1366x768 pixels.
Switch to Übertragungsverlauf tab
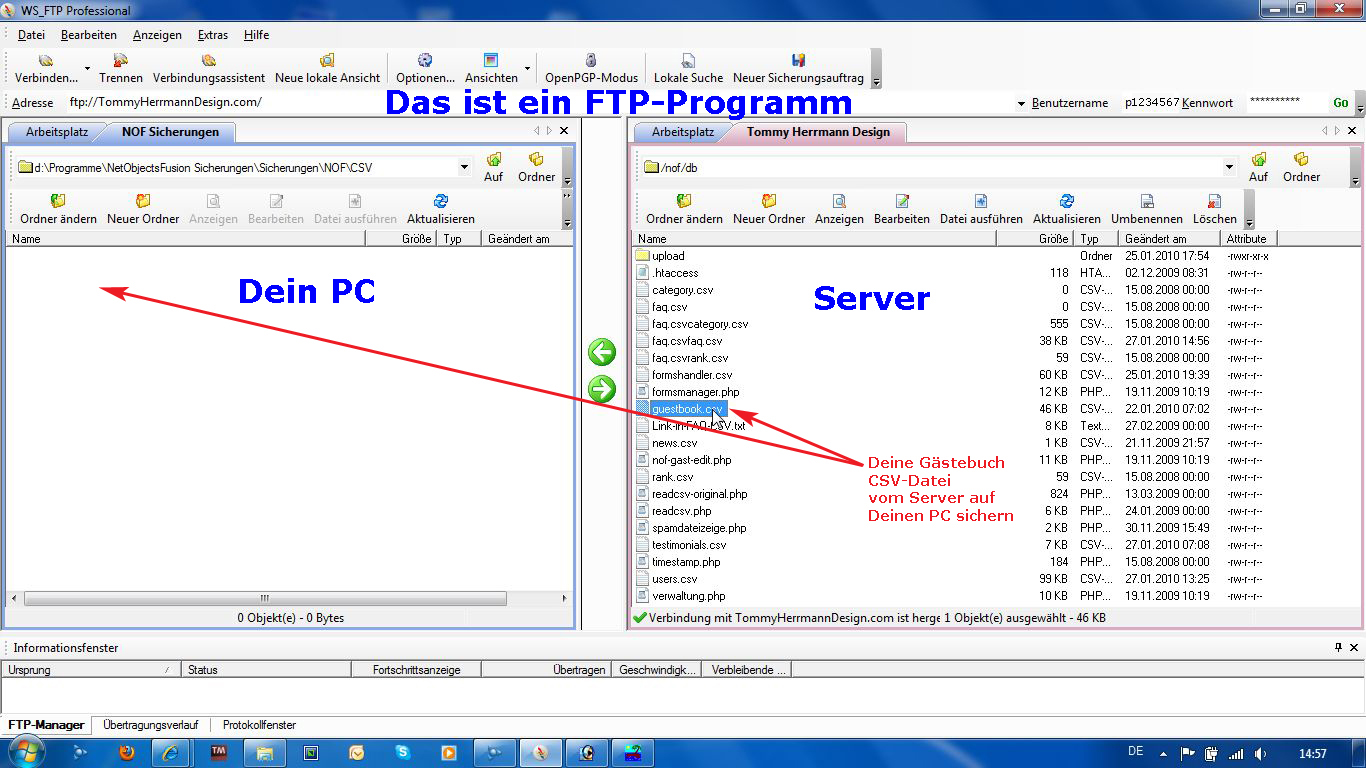click(150, 725)
